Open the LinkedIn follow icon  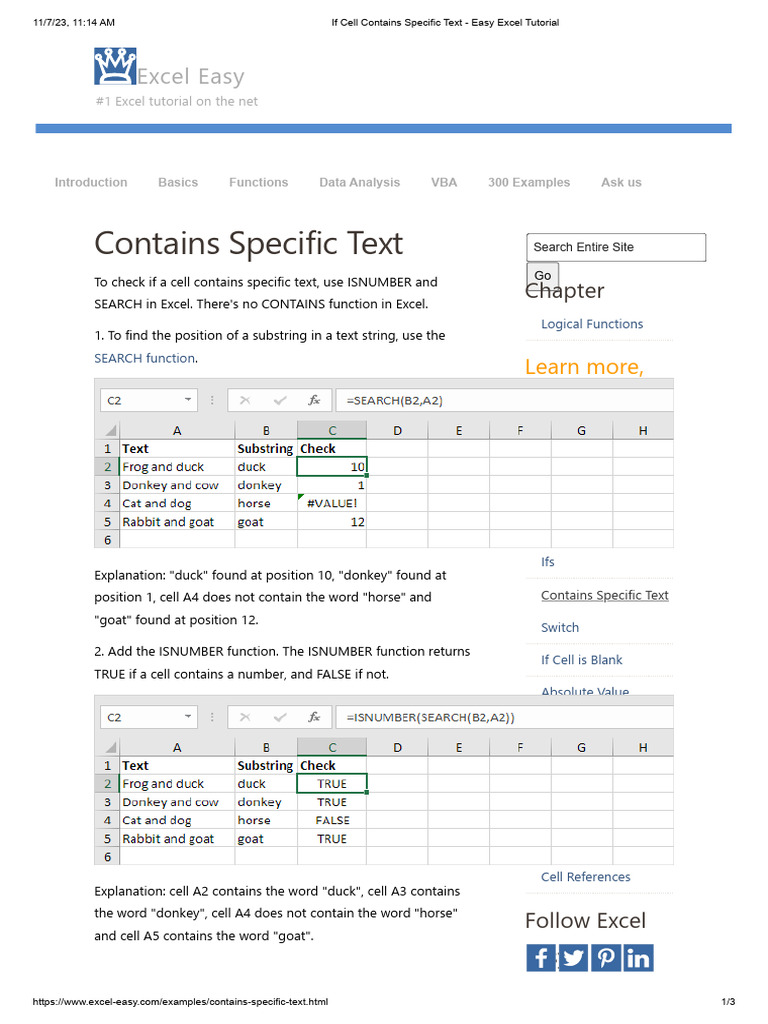click(638, 958)
